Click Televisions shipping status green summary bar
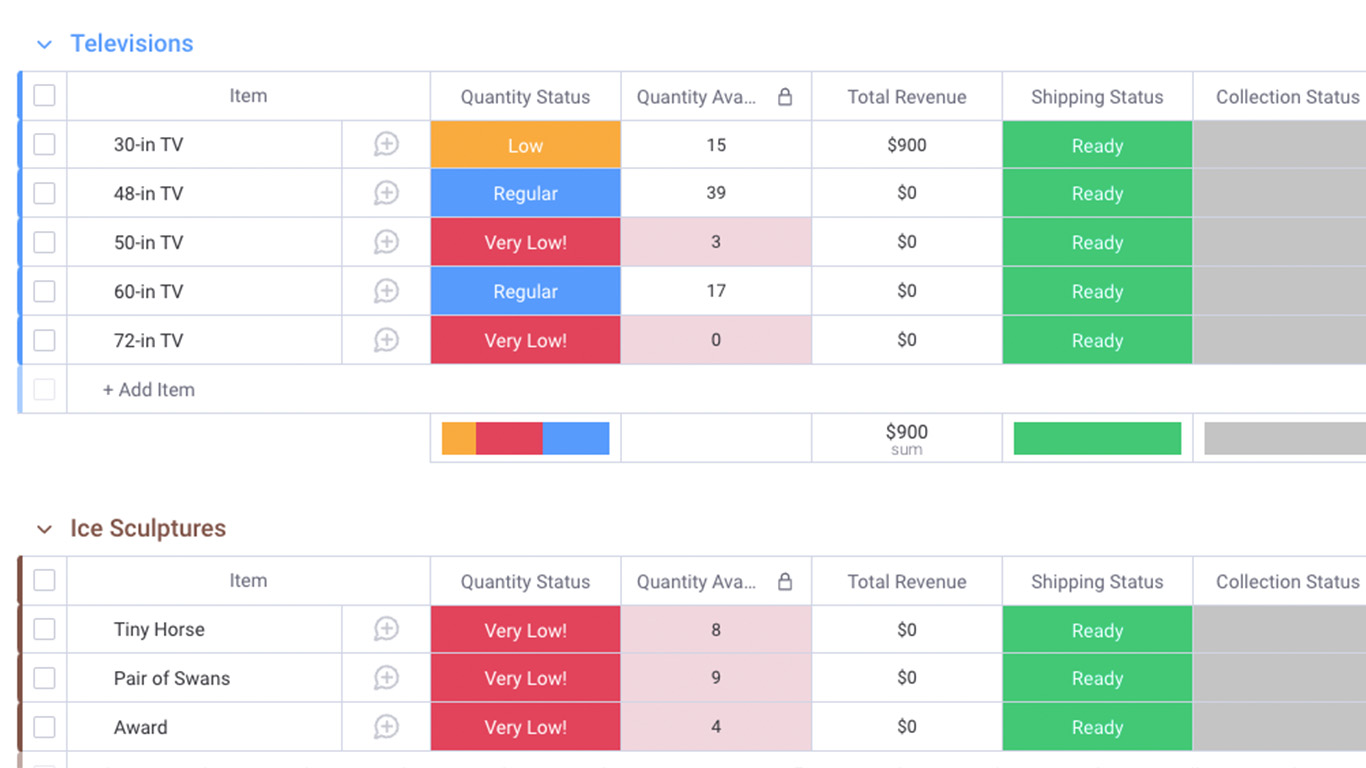The image size is (1366, 768). pyautogui.click(x=1097, y=438)
